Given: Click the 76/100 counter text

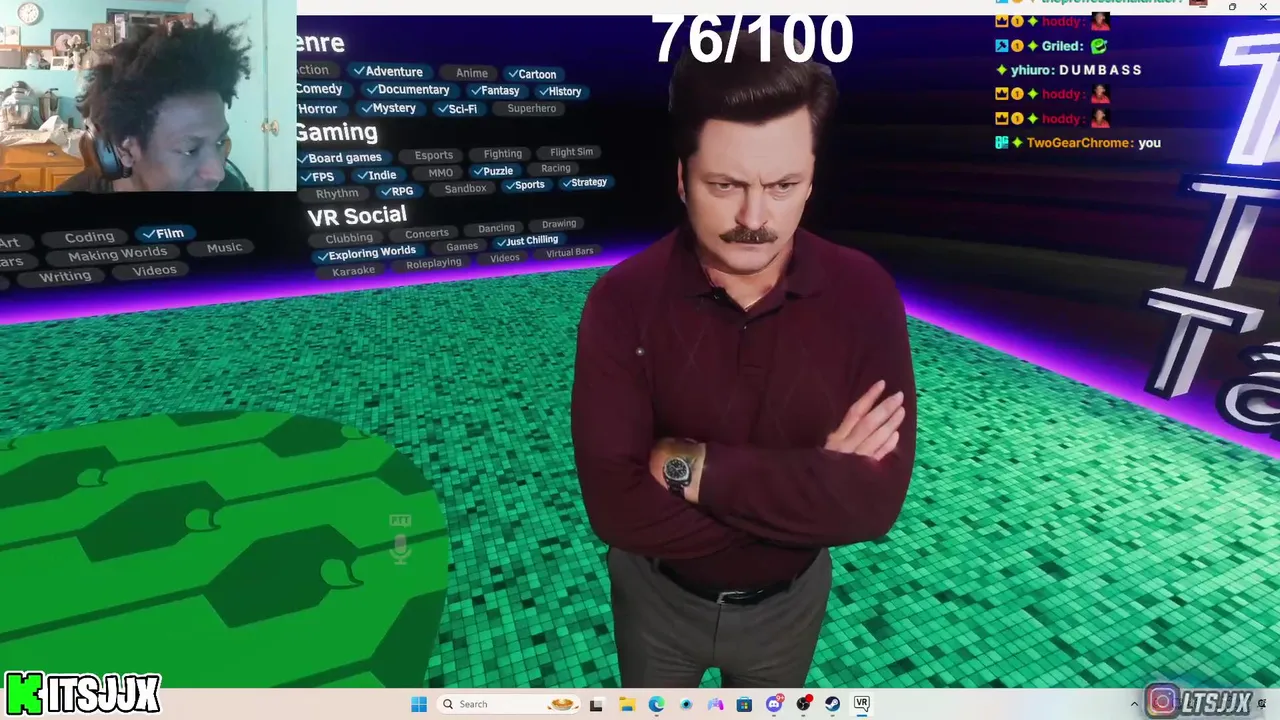Looking at the screenshot, I should coord(753,39).
